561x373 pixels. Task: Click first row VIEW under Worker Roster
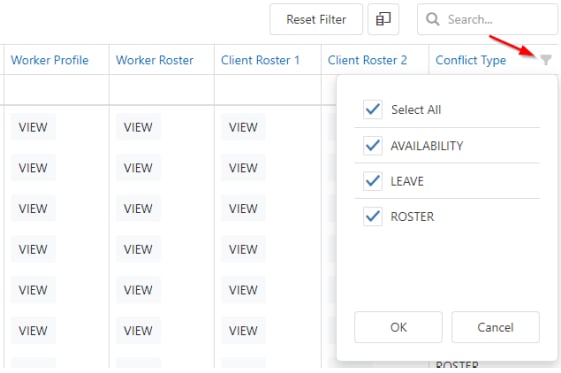(x=138, y=127)
